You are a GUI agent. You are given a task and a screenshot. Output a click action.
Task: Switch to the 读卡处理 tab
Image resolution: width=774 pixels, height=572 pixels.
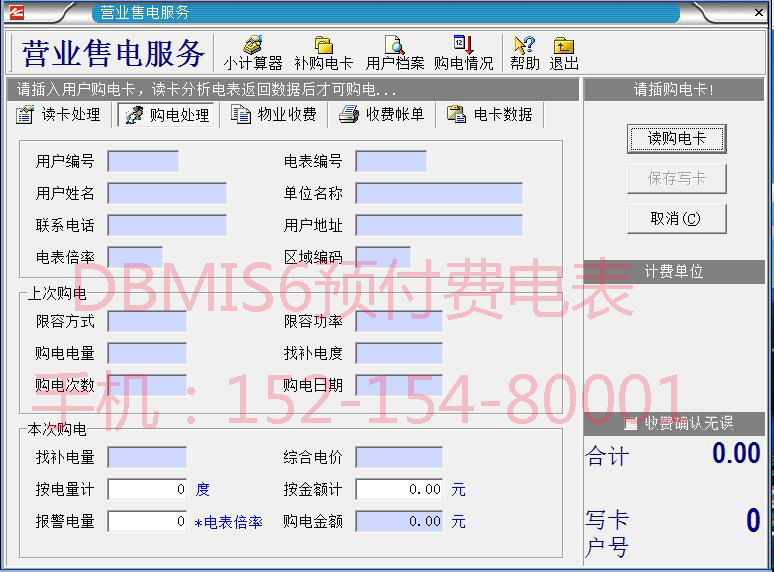59,115
